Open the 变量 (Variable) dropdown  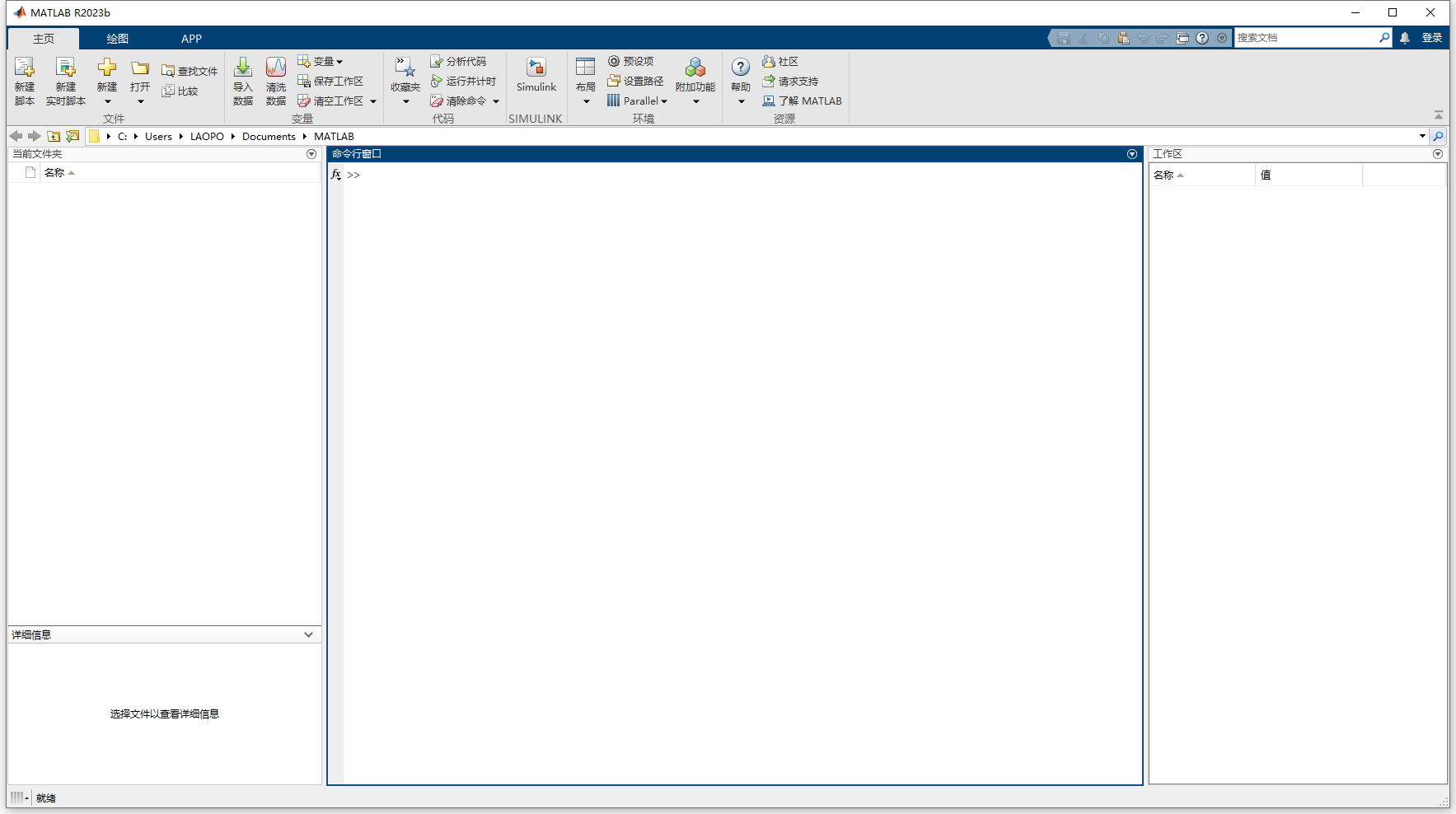(x=320, y=61)
